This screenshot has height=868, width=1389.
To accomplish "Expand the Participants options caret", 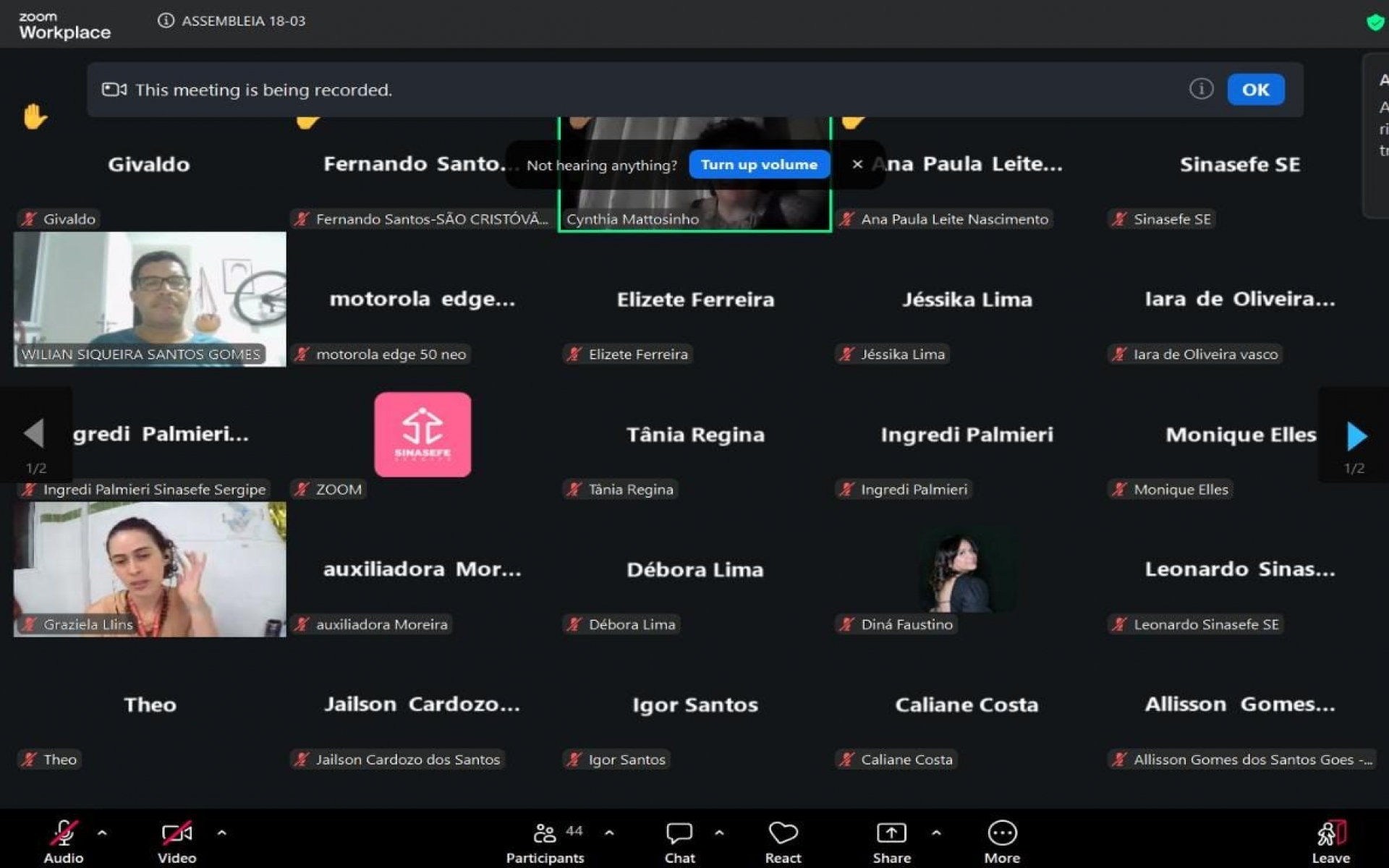I will (x=609, y=833).
